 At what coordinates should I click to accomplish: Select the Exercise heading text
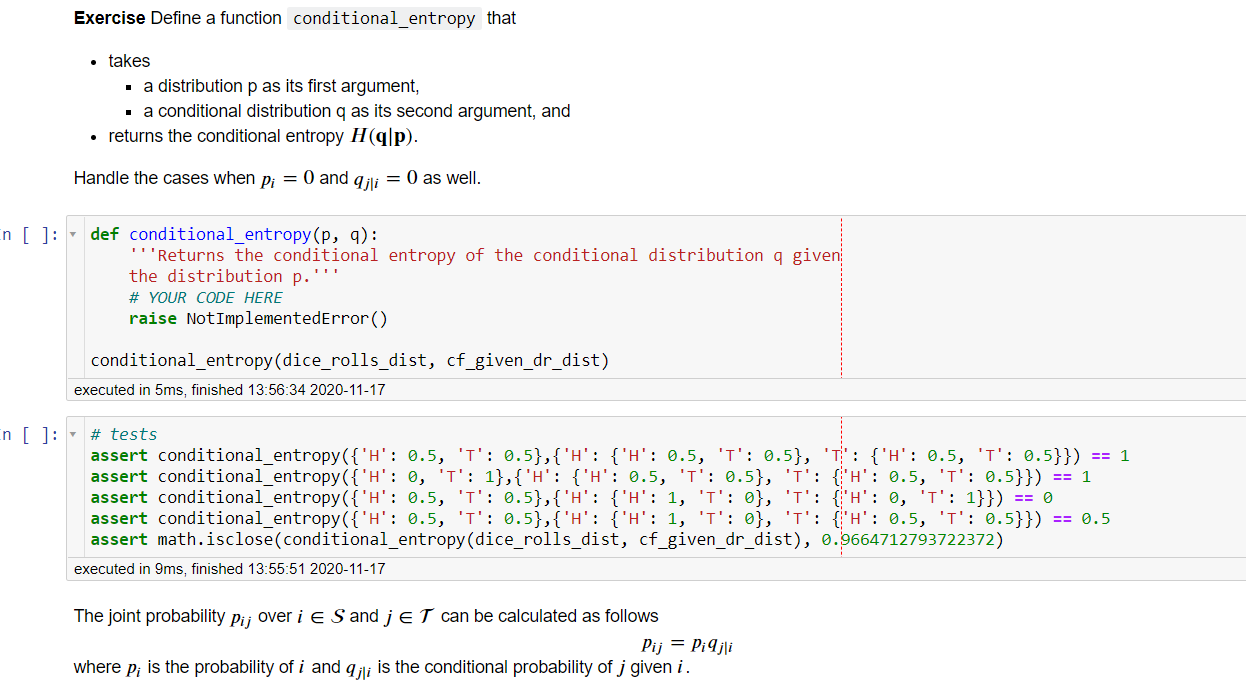point(104,18)
